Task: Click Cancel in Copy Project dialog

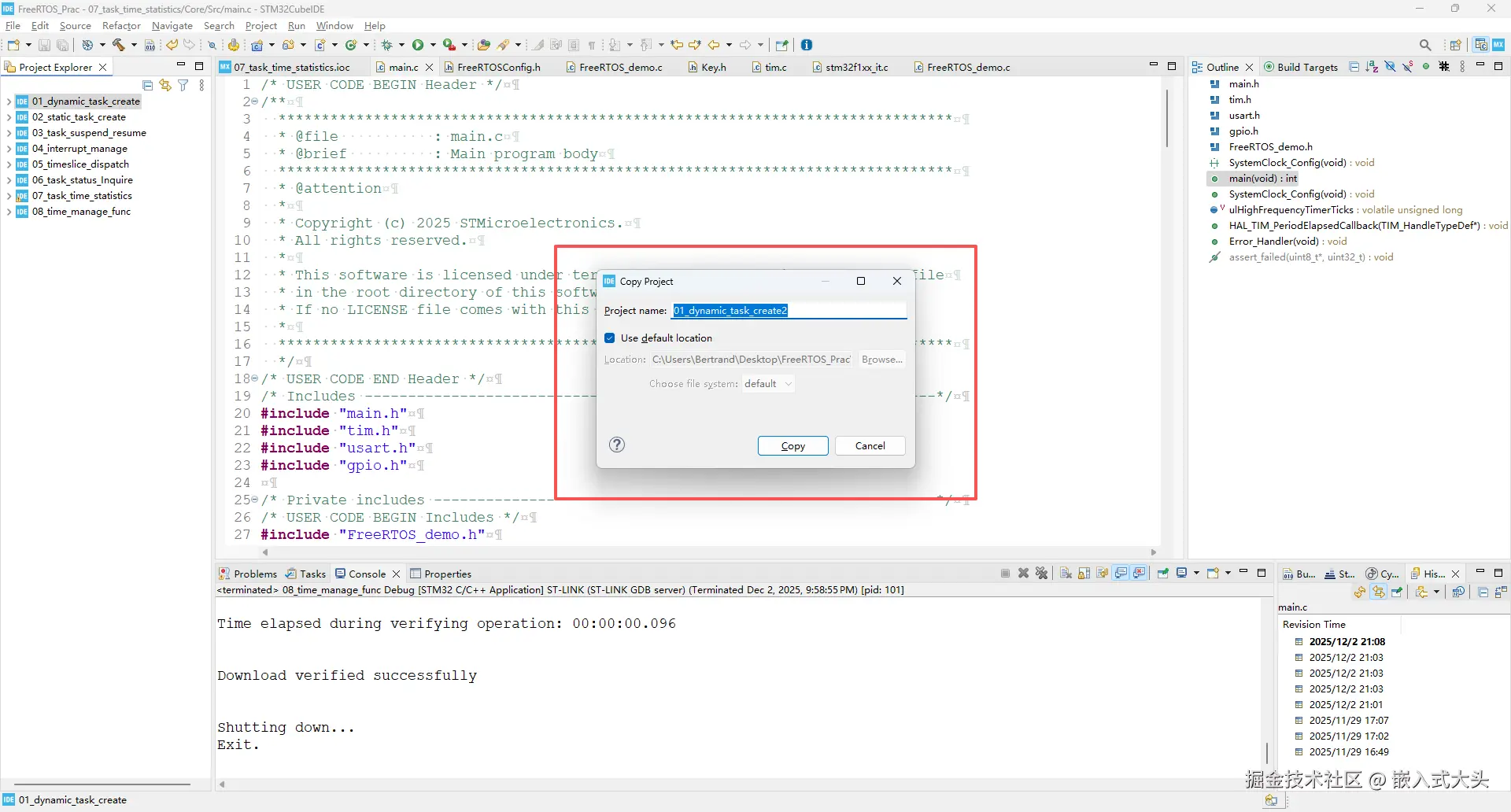Action: 870,446
